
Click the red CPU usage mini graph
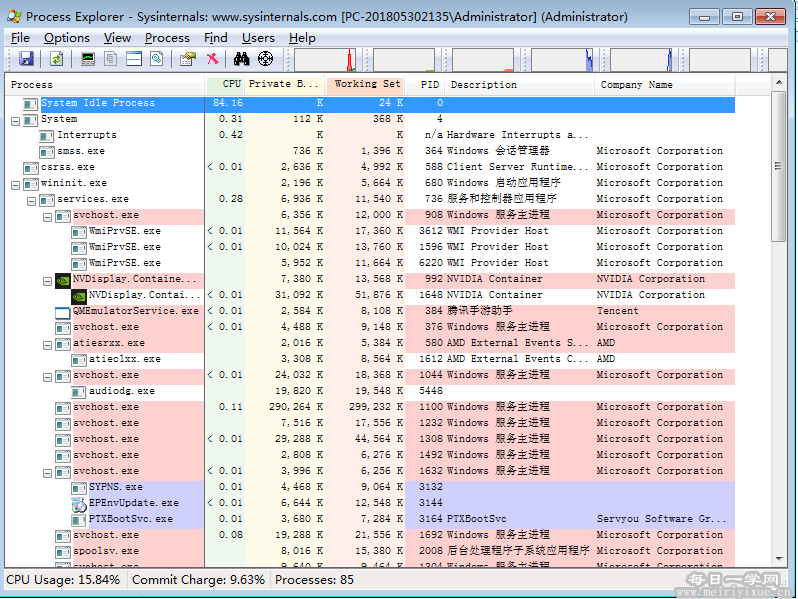coord(325,60)
